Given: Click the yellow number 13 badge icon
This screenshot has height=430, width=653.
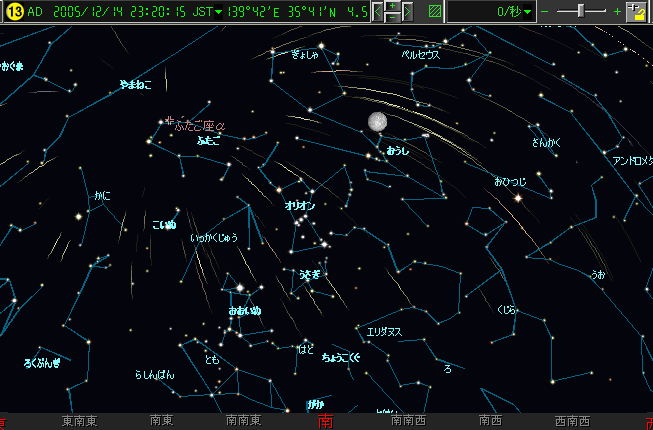Looking at the screenshot, I should tap(13, 12).
